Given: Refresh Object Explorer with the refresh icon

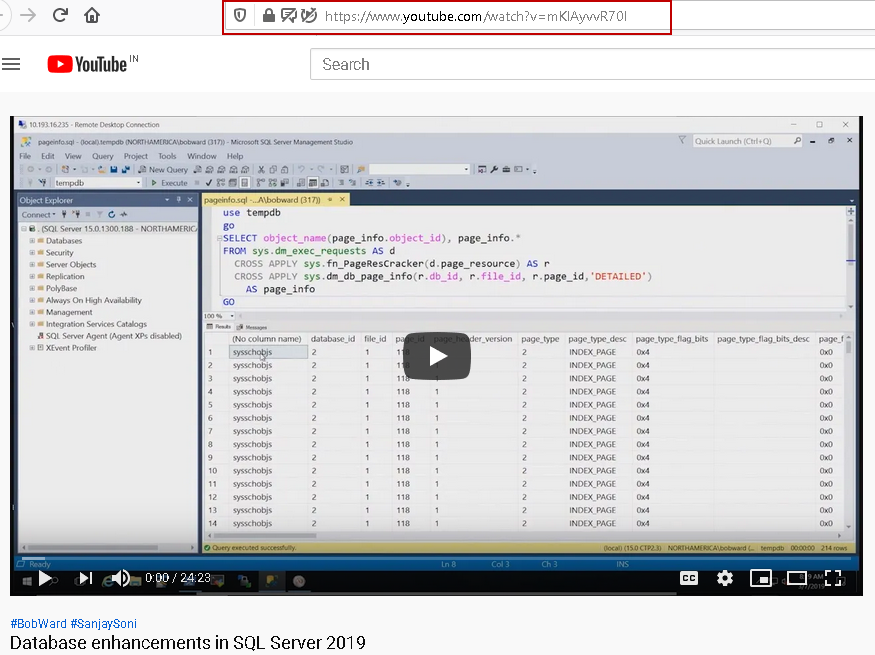Looking at the screenshot, I should (x=112, y=214).
